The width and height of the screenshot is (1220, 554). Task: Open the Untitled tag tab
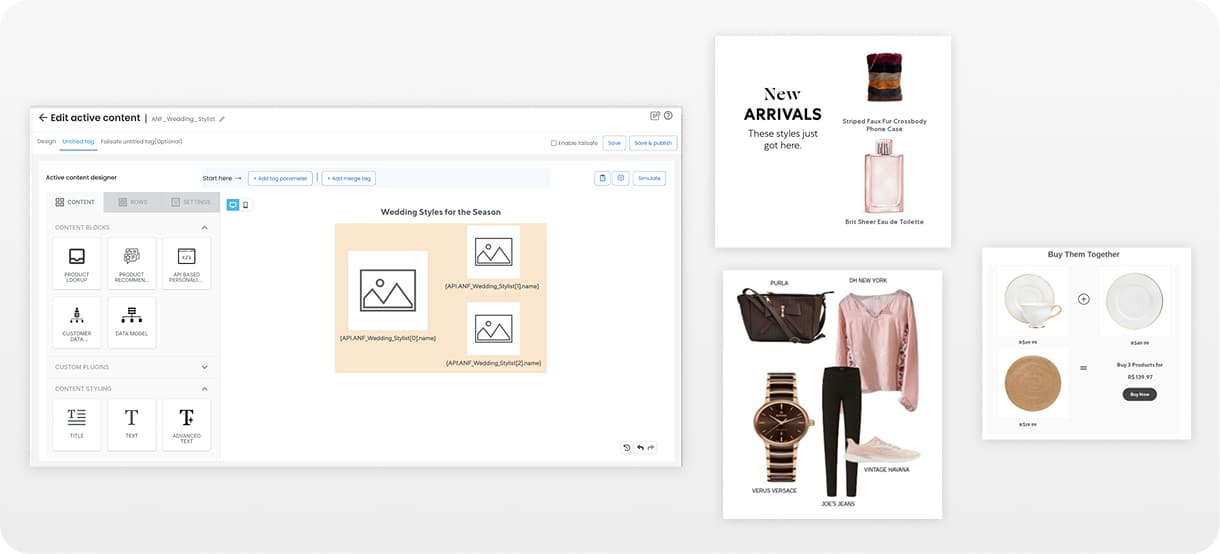(x=78, y=141)
